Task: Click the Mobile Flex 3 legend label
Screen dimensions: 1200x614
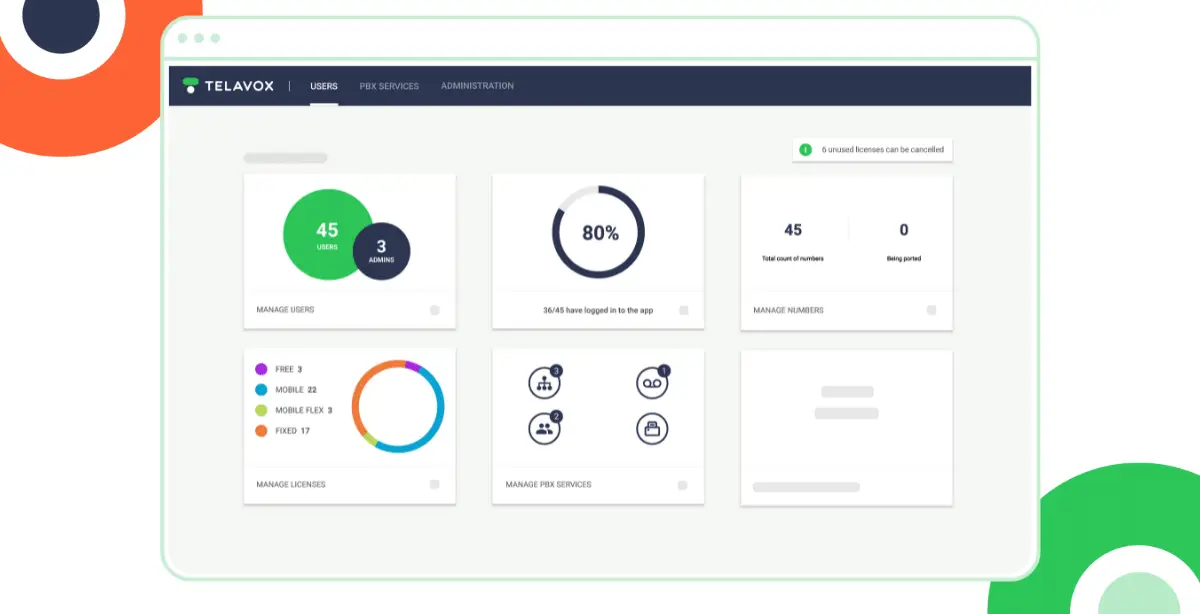Action: tap(304, 410)
